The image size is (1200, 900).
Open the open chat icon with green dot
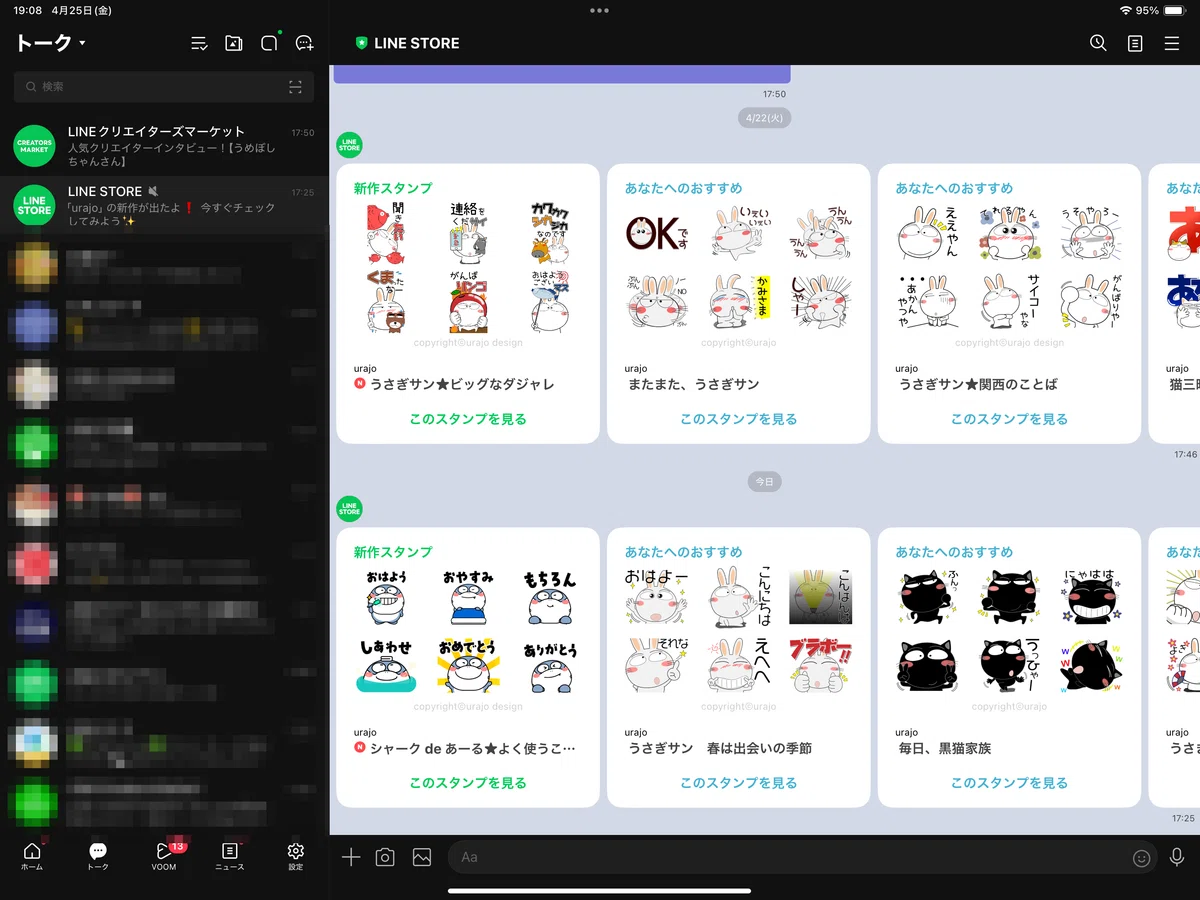(x=269, y=42)
